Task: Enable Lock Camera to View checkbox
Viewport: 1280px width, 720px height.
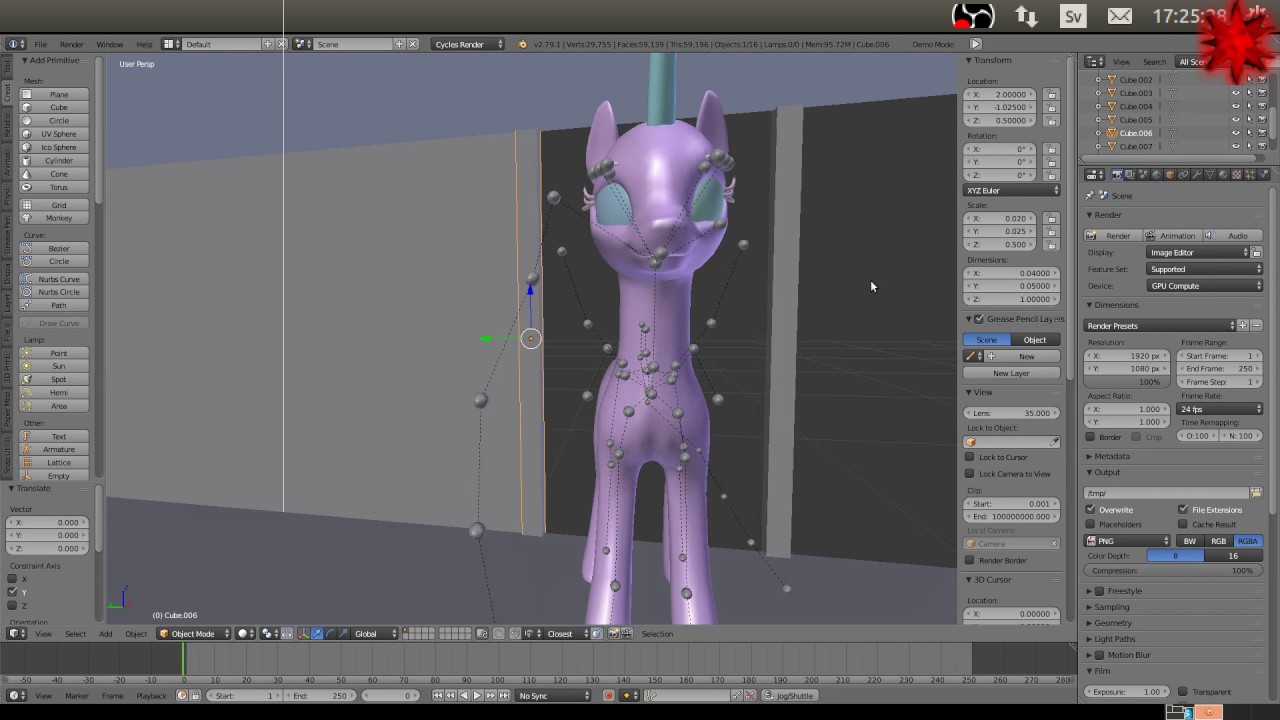Action: pos(970,474)
